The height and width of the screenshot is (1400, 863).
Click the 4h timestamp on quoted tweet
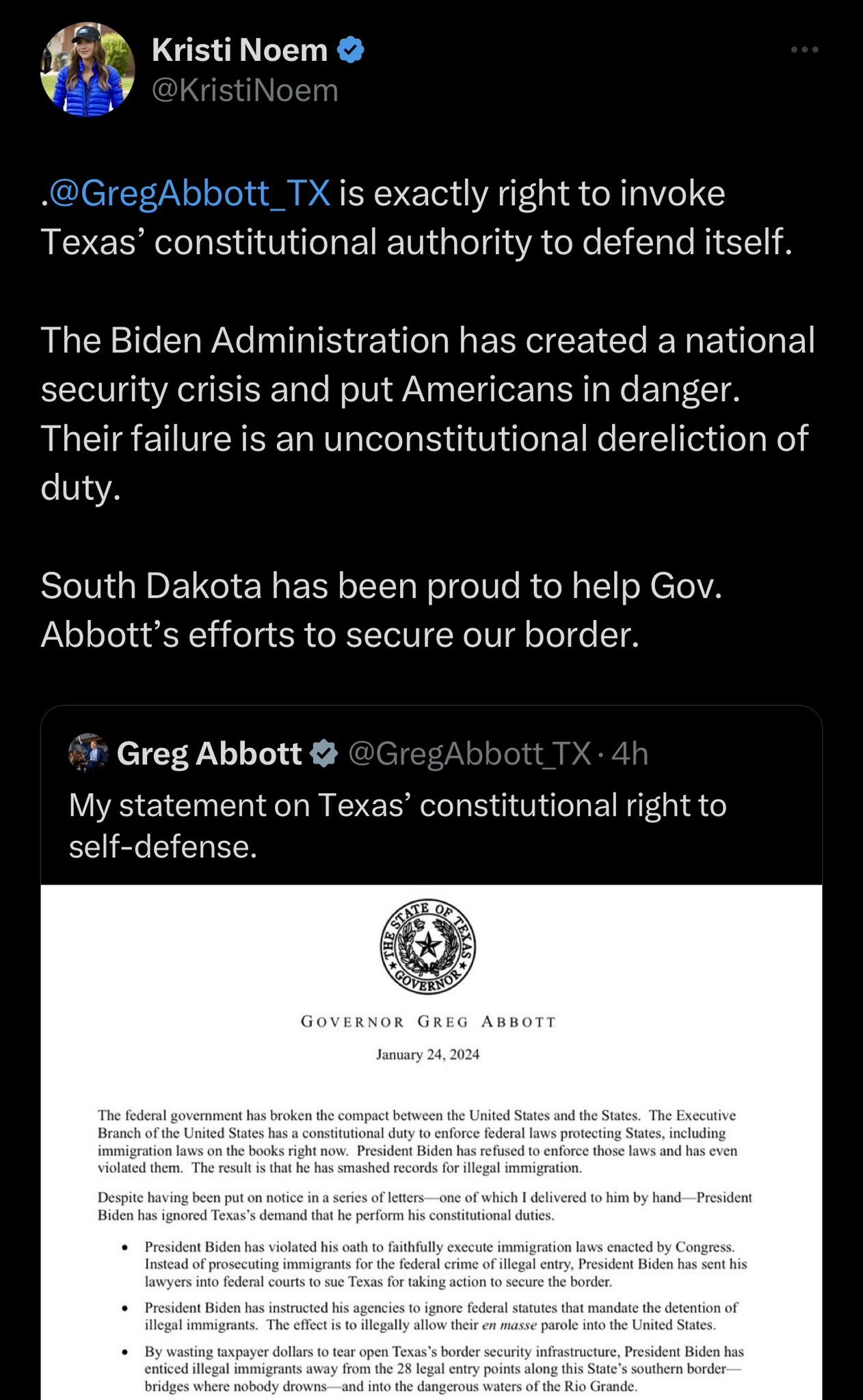click(630, 753)
